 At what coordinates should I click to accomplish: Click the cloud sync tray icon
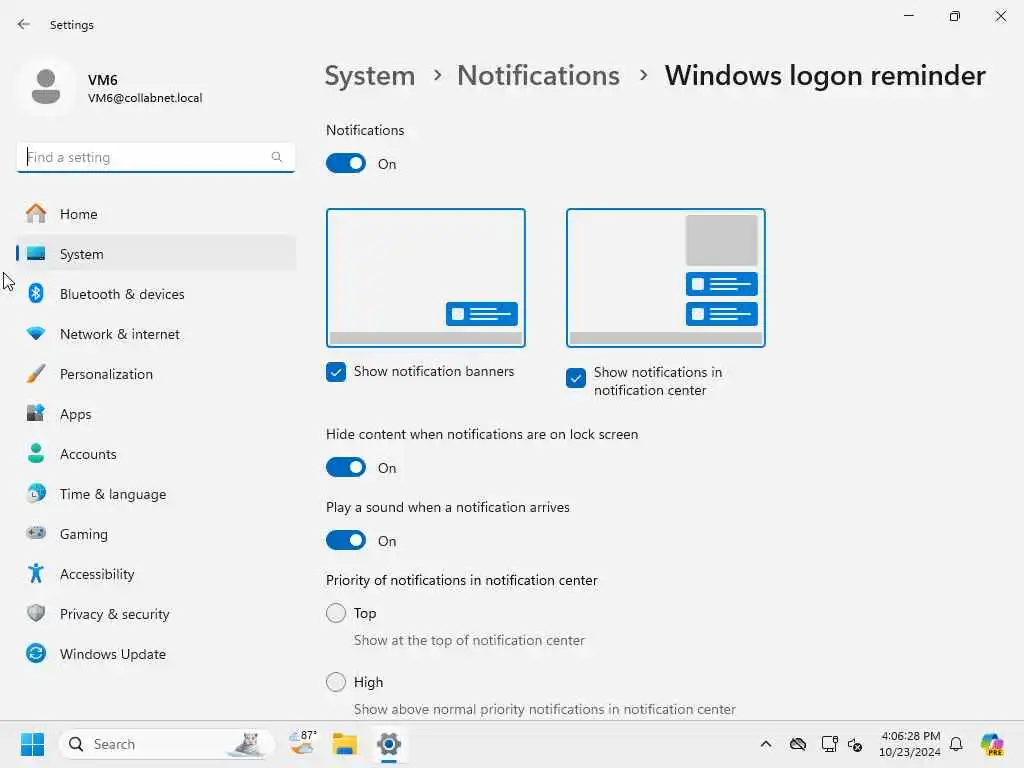point(797,744)
